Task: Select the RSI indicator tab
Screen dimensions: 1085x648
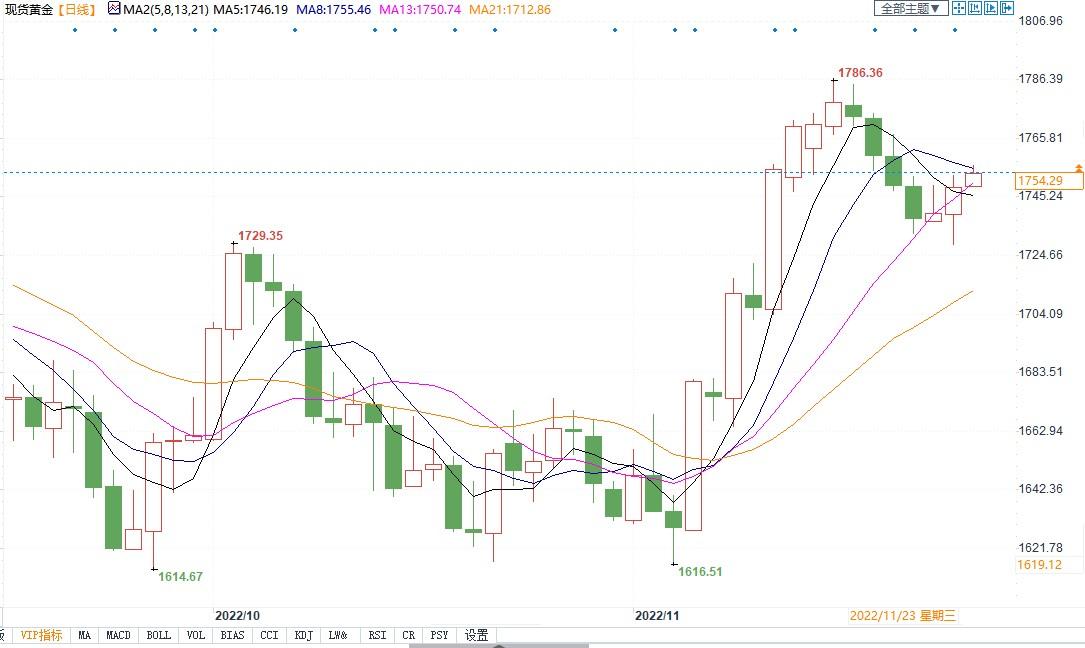Action: coord(377,635)
